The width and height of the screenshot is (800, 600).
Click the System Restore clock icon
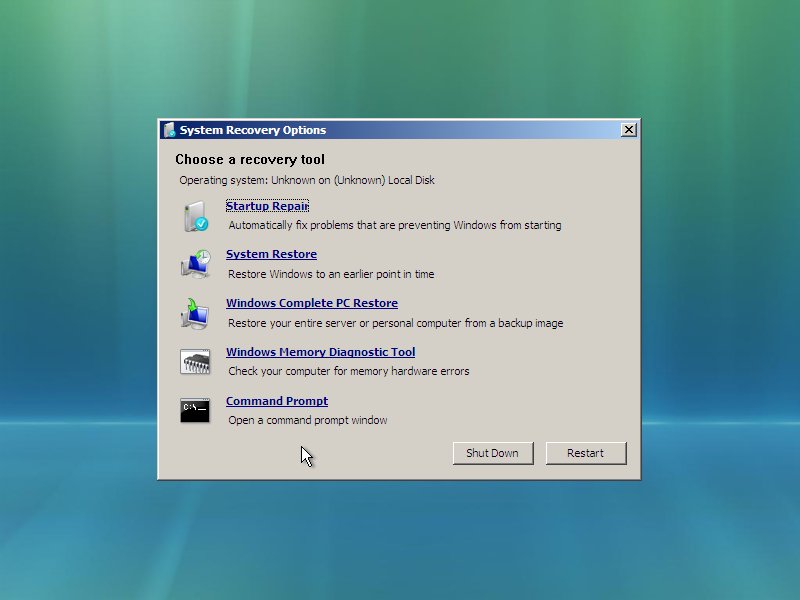click(x=195, y=264)
